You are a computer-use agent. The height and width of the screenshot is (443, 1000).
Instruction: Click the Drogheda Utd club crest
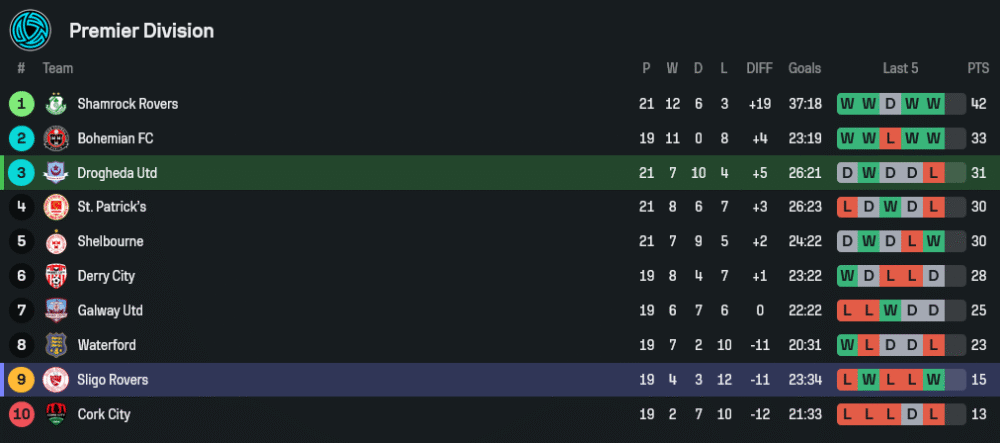[55, 173]
